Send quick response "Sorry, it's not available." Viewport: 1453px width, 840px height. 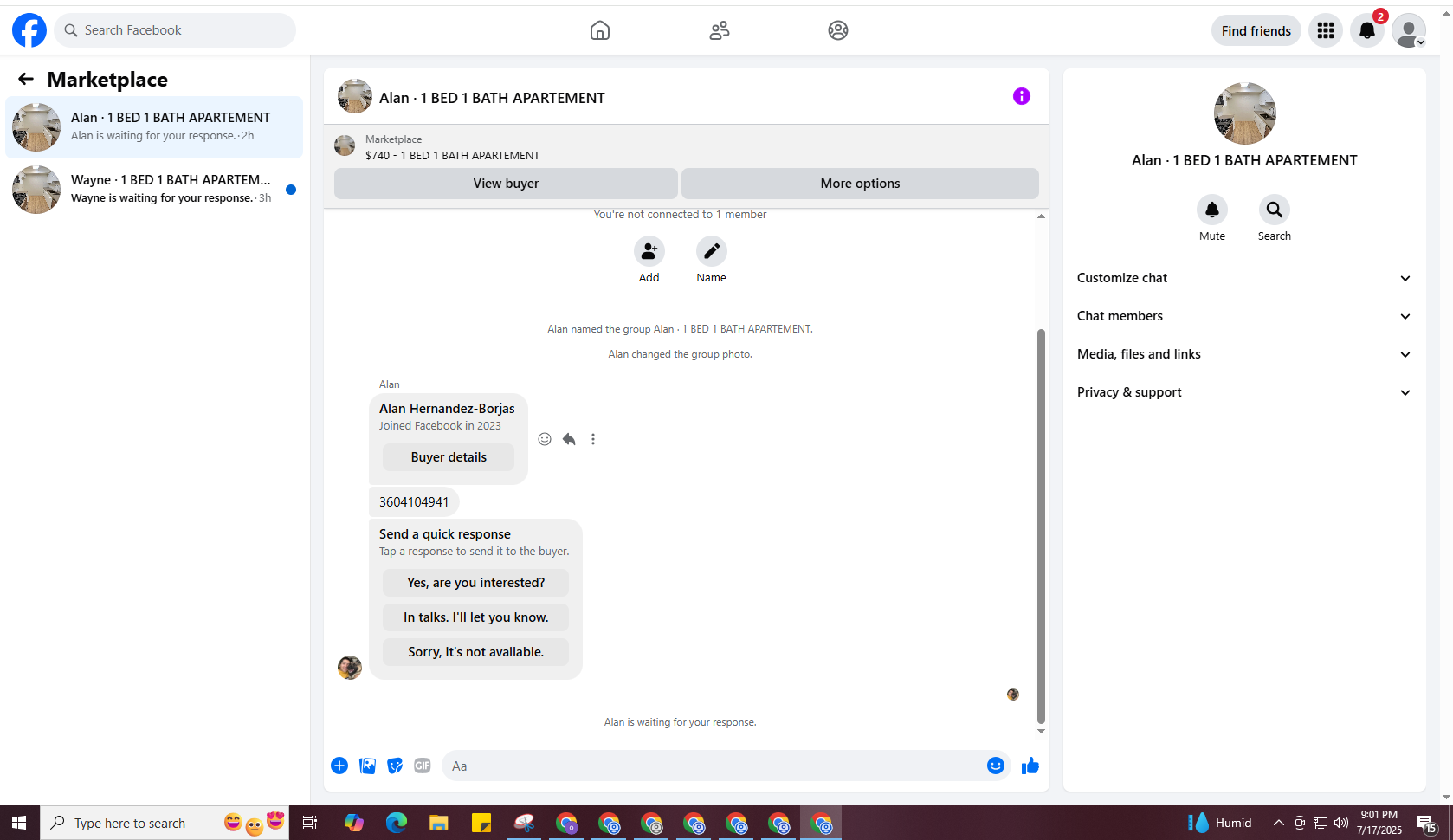click(476, 652)
